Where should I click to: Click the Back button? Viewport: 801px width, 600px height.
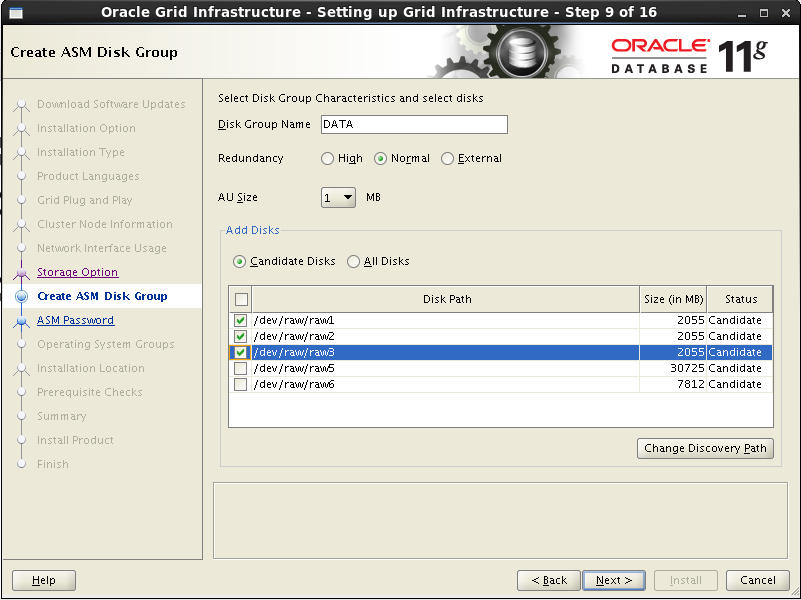click(x=549, y=580)
